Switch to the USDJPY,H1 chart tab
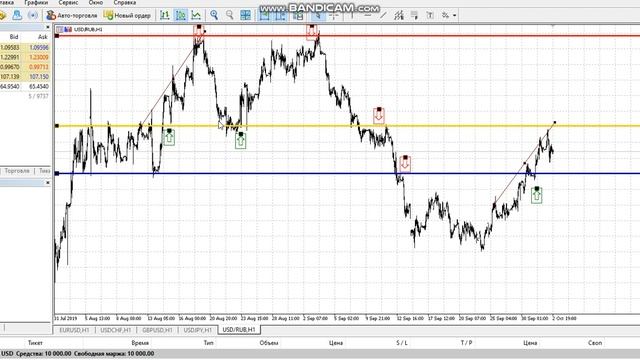The width and height of the screenshot is (640, 360). pyautogui.click(x=198, y=330)
